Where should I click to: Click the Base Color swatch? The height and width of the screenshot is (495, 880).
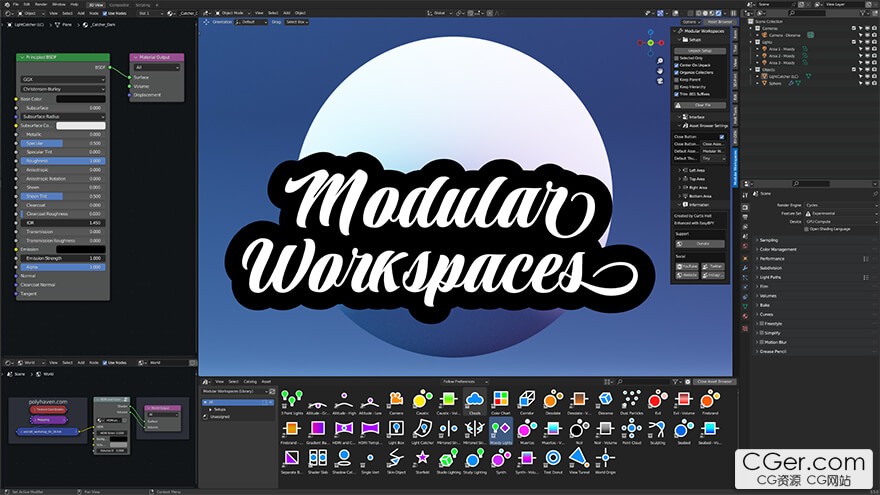click(x=80, y=99)
